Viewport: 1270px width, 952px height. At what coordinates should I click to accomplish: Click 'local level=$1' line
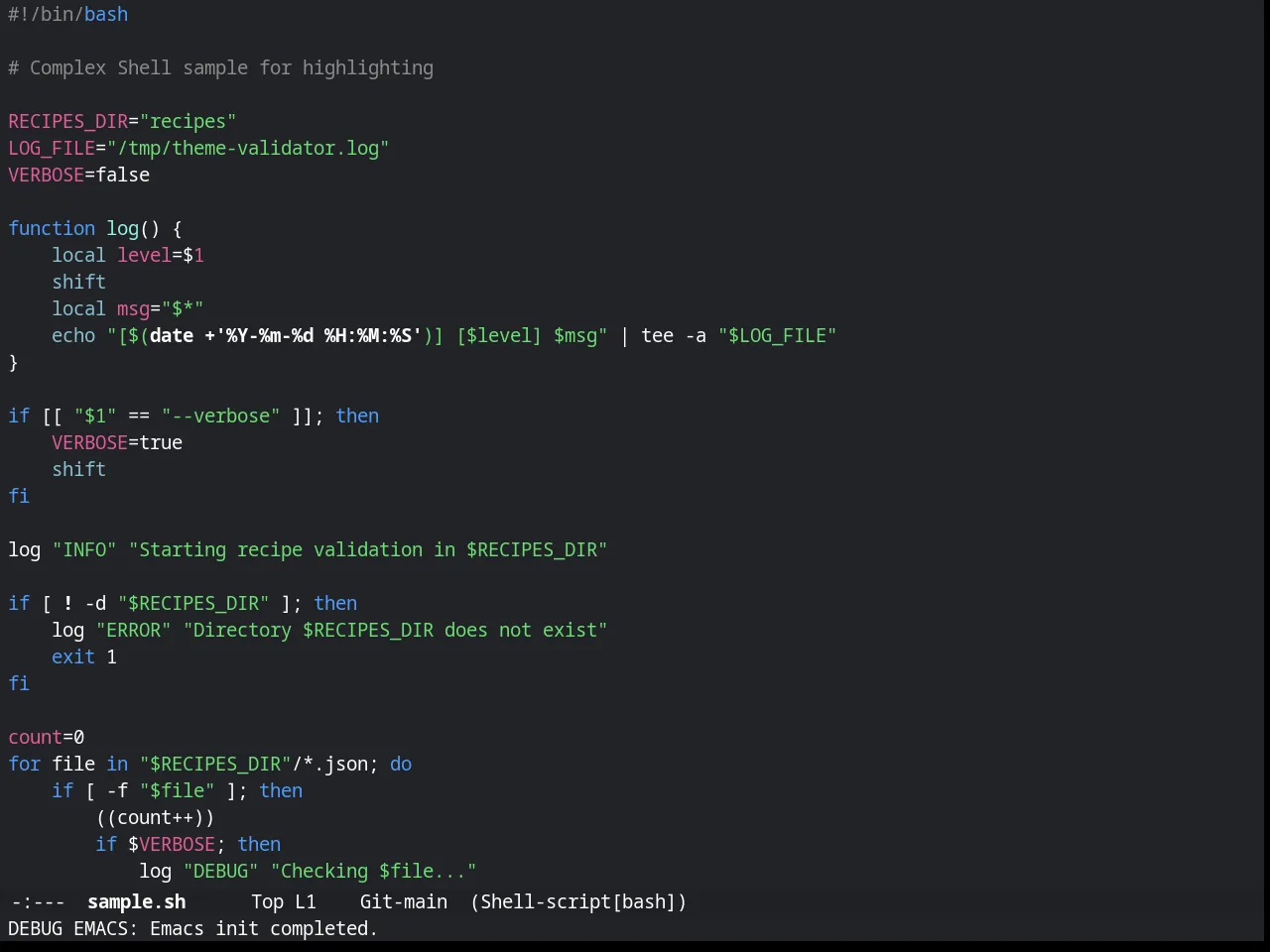(128, 255)
